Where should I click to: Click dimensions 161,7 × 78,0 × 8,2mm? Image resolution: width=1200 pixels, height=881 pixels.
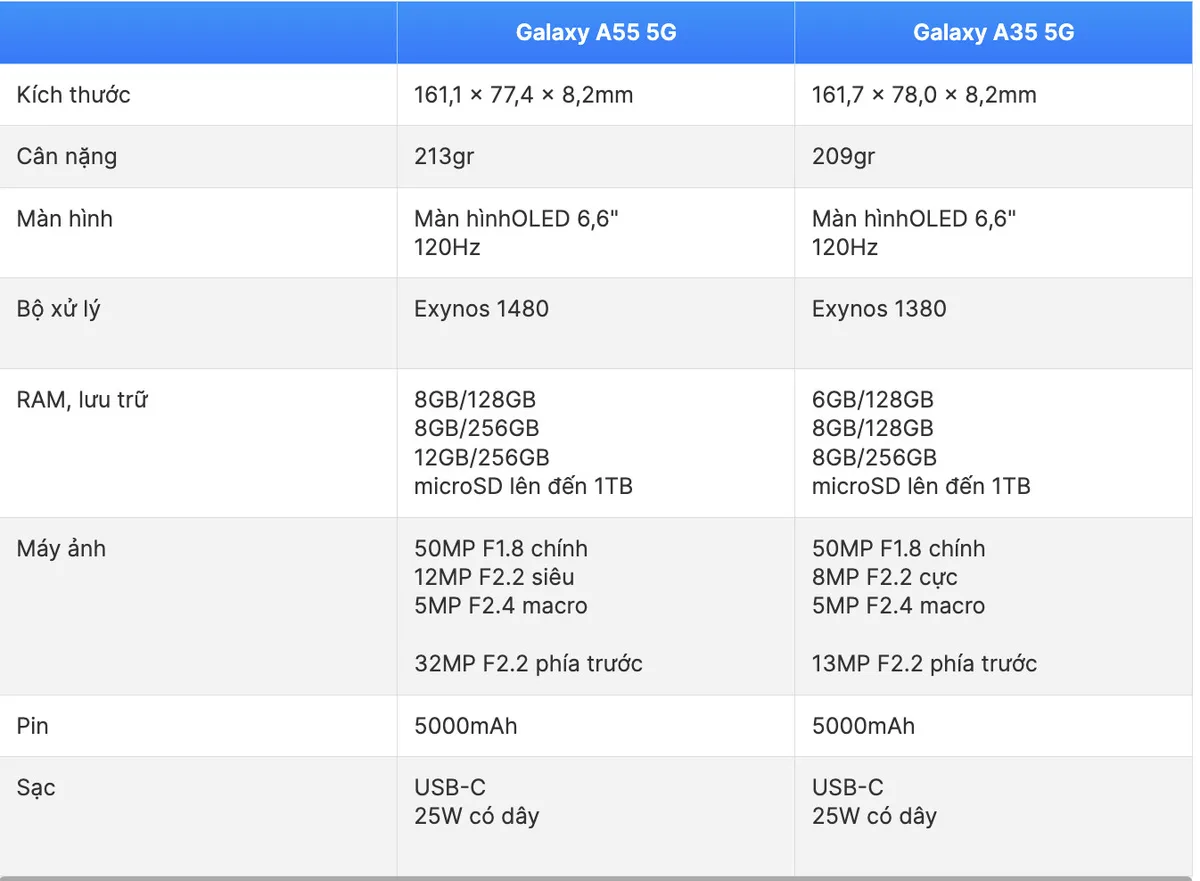click(x=924, y=95)
